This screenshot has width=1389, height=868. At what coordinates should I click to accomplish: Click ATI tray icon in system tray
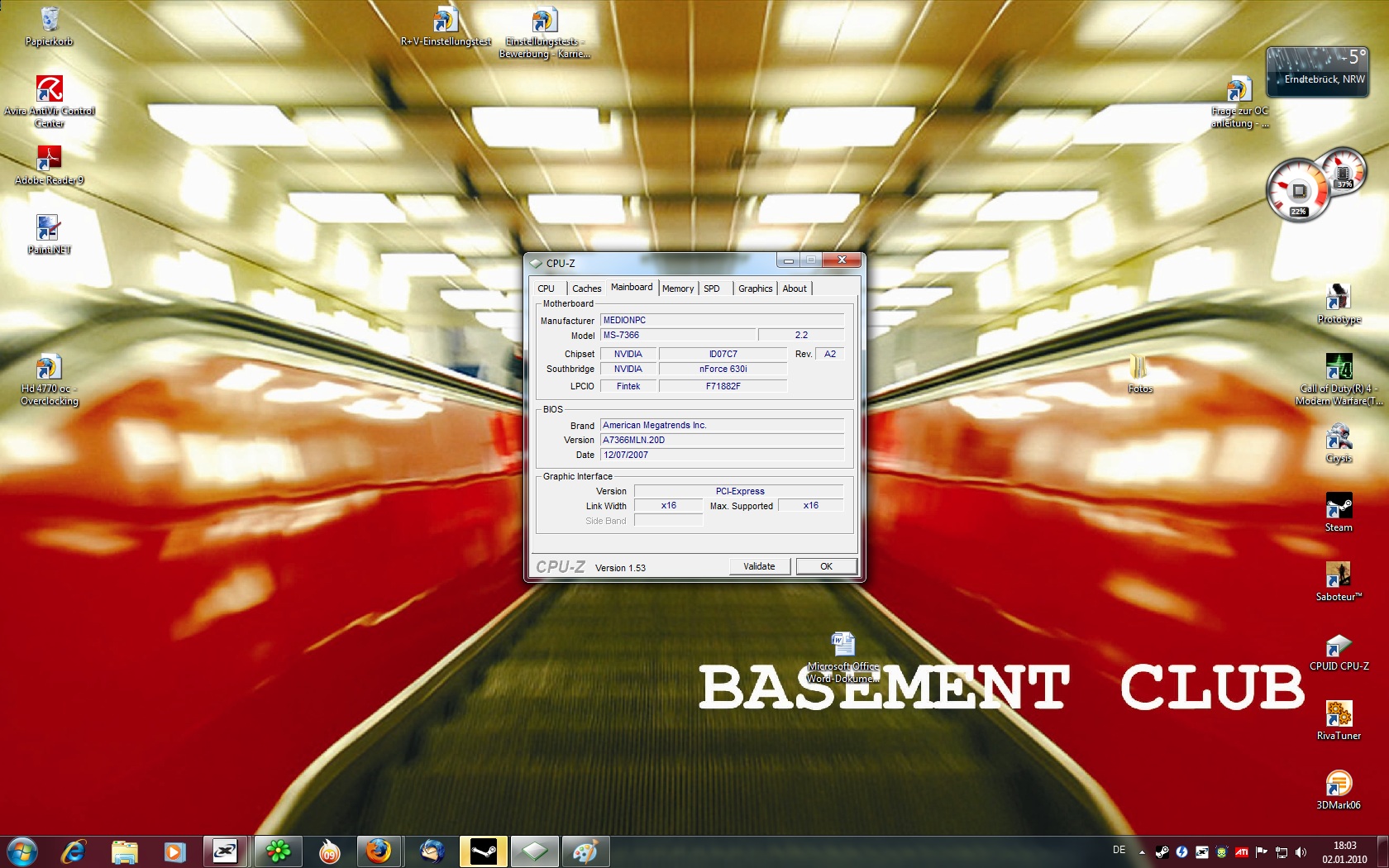click(x=1242, y=852)
